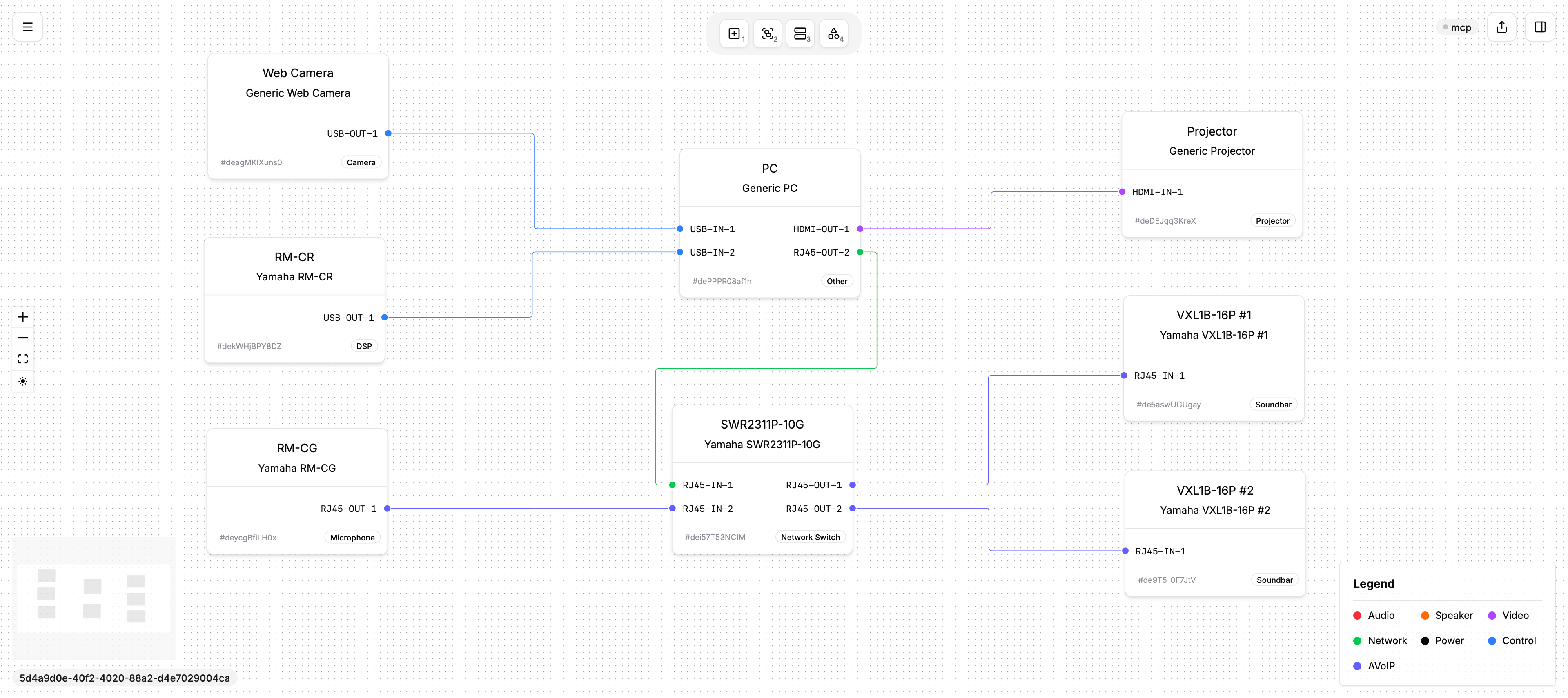This screenshot has width=1568, height=698.
Task: Click the minimap thumbnail
Action: pos(94,598)
